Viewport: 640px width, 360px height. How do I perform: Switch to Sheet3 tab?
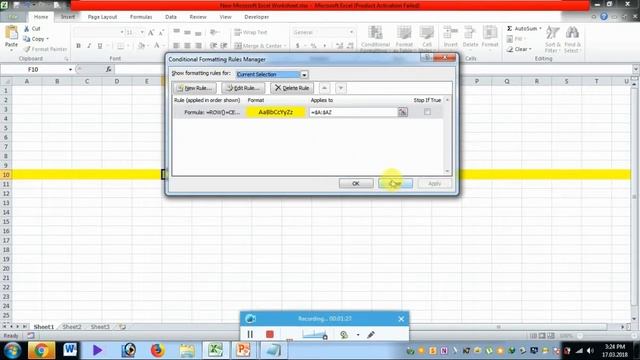pos(100,327)
